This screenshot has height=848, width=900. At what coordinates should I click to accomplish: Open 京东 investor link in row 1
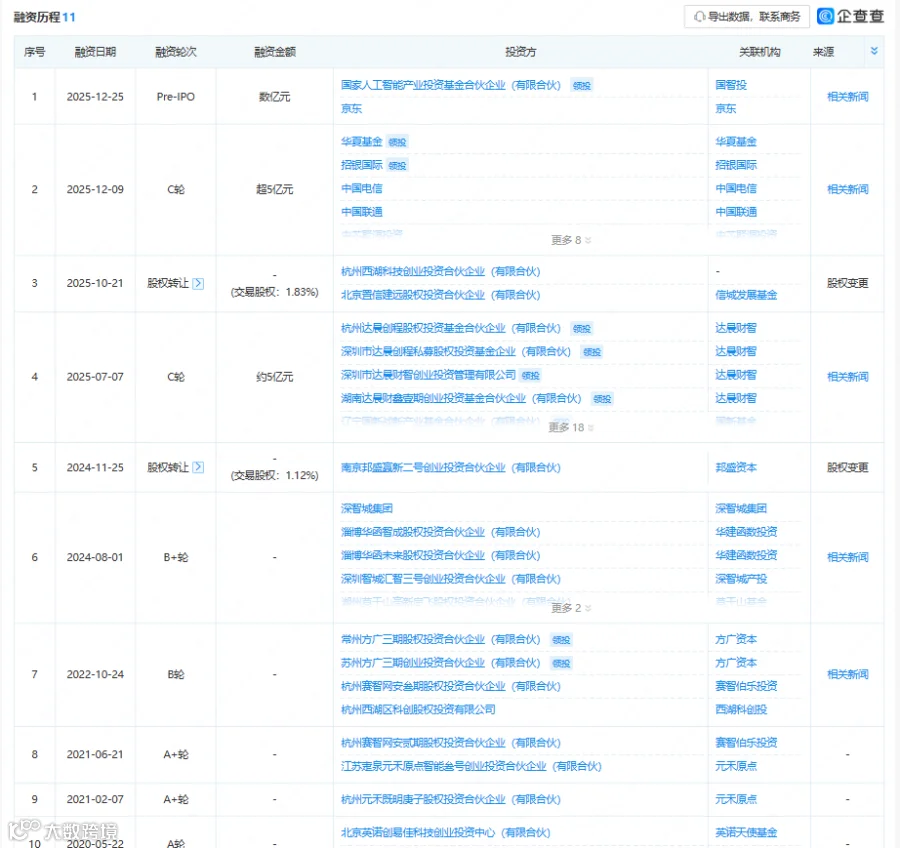[x=351, y=109]
